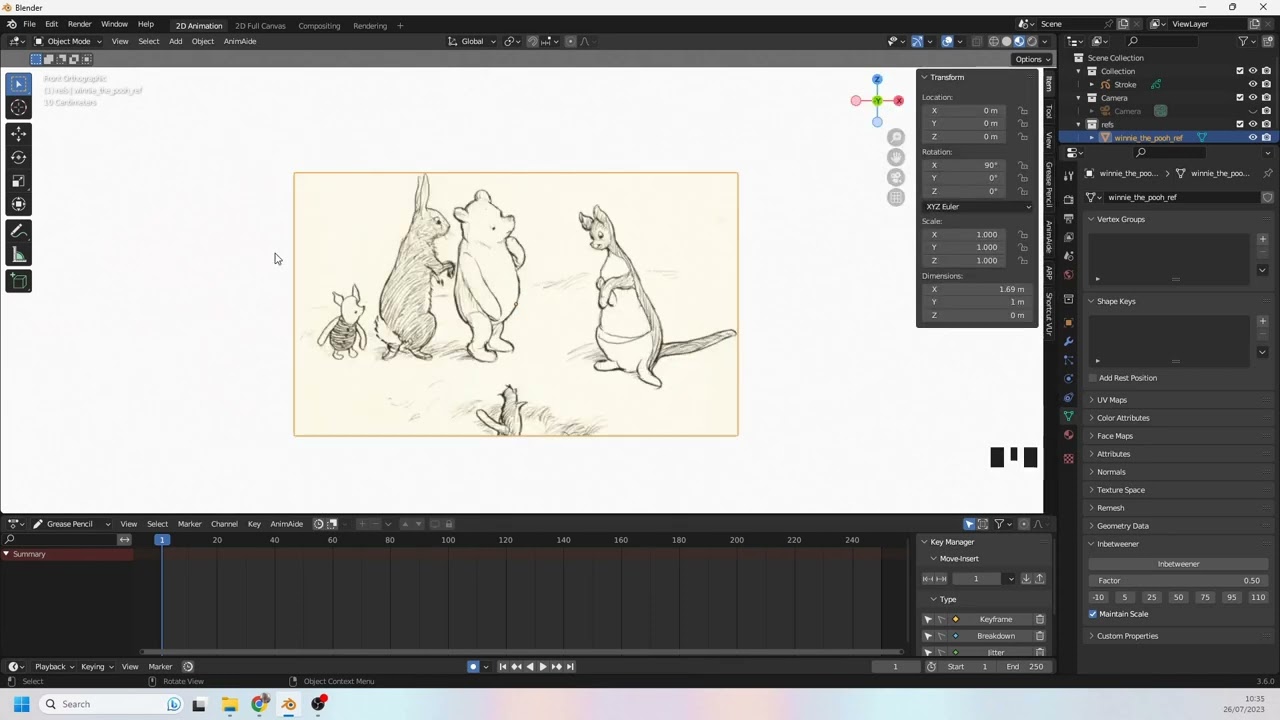The width and height of the screenshot is (1280, 720).
Task: Open the viewport Add menu
Action: [175, 41]
